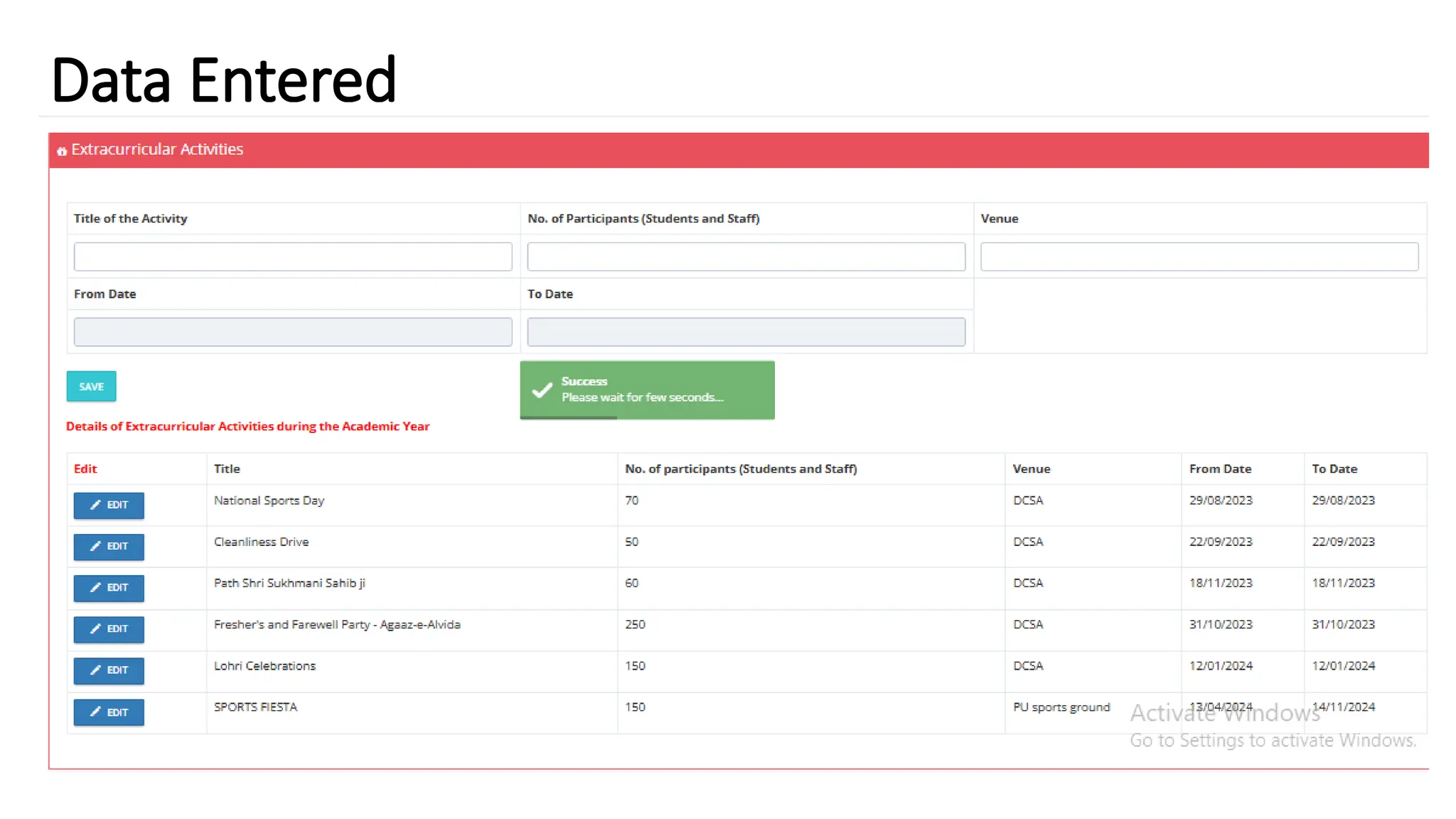Click the notification progress bar
1456x819 pixels.
pos(569,418)
